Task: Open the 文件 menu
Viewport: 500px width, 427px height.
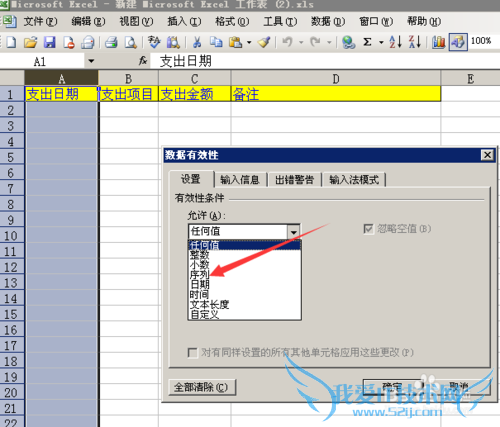Action: point(40,22)
